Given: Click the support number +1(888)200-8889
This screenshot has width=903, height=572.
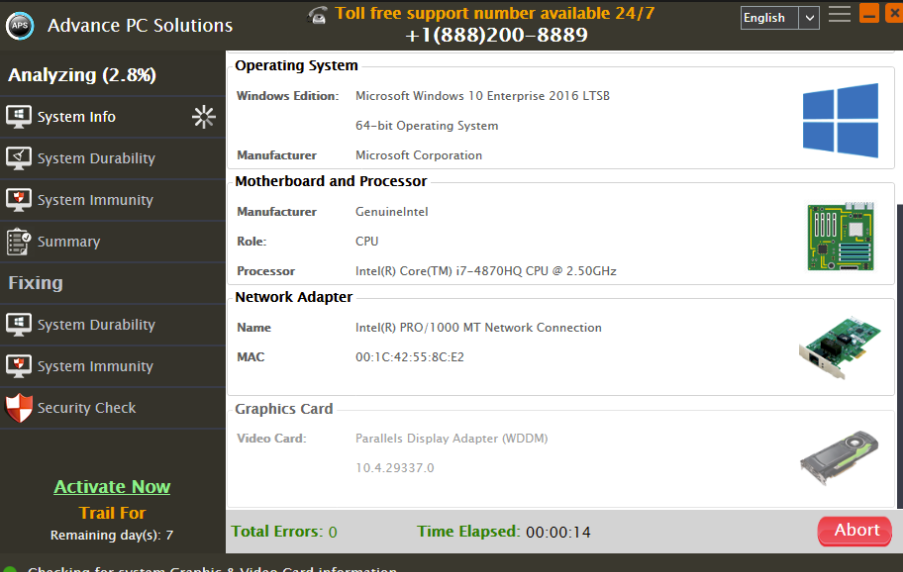Looking at the screenshot, I should click(x=496, y=35).
